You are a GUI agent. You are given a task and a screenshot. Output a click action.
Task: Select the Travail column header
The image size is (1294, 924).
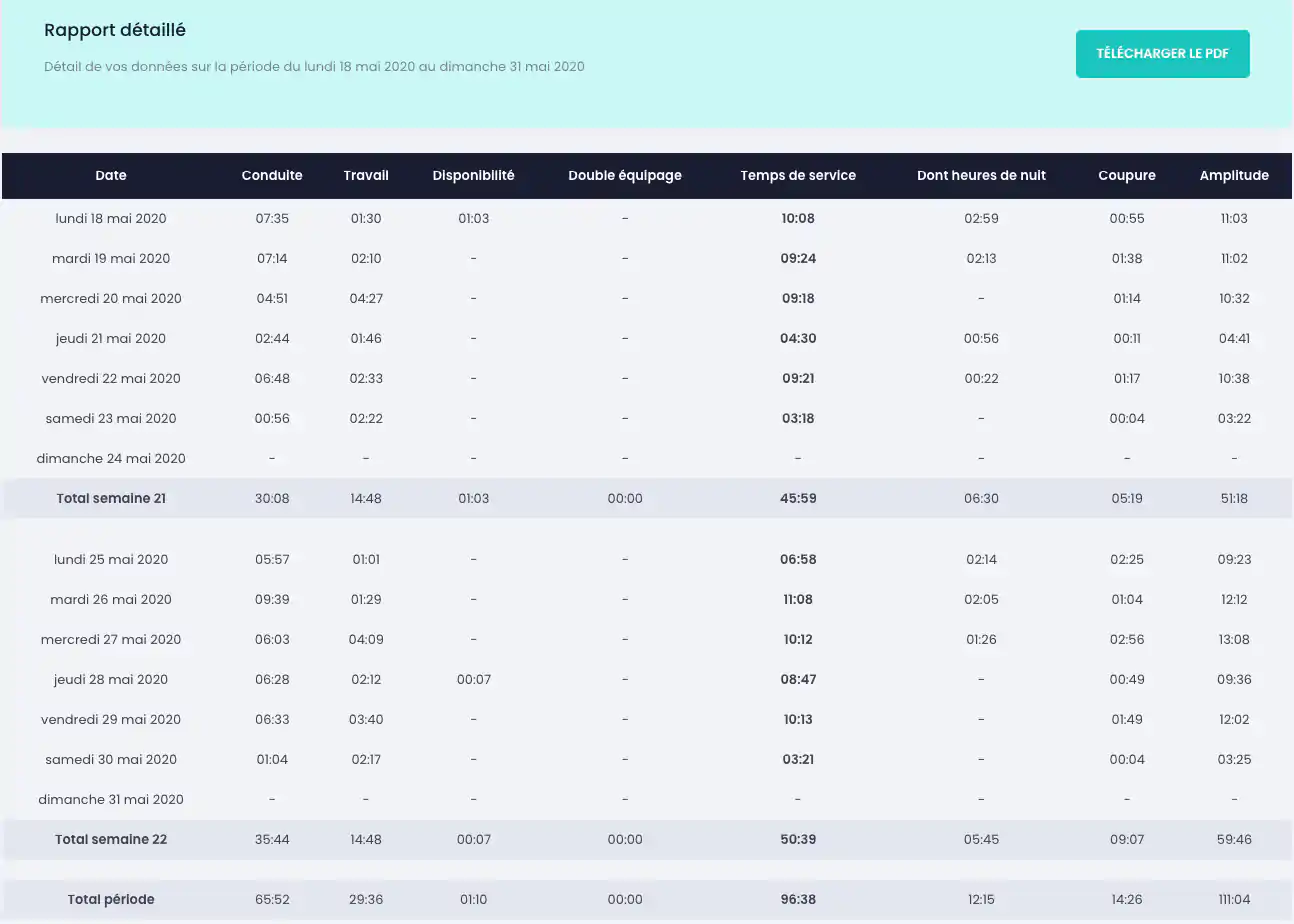[x=366, y=175]
